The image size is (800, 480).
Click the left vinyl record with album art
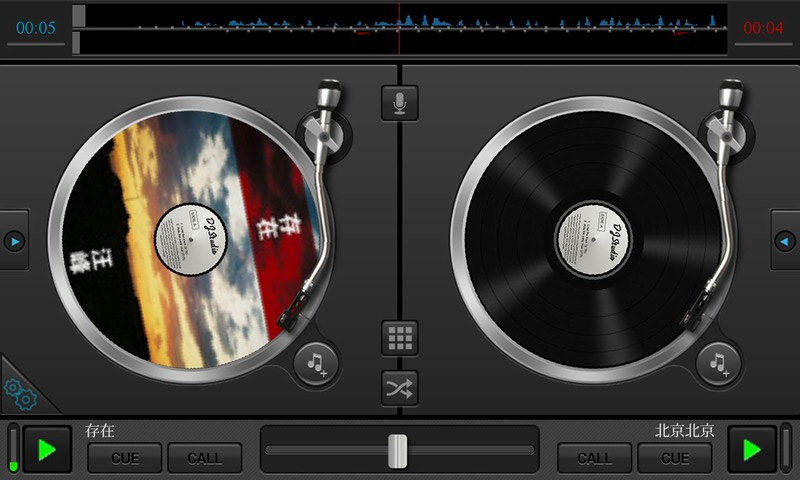coord(191,239)
